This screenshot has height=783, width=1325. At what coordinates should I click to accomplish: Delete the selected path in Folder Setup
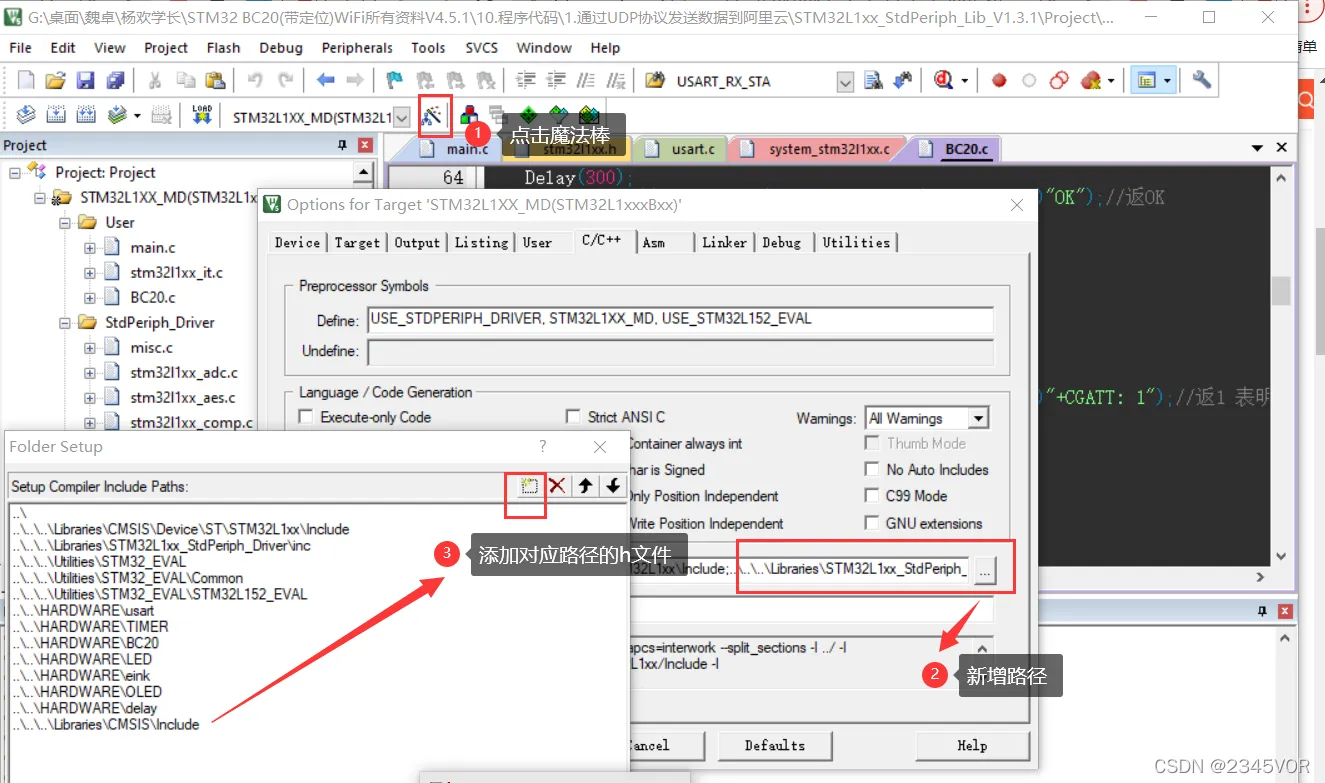[x=557, y=486]
